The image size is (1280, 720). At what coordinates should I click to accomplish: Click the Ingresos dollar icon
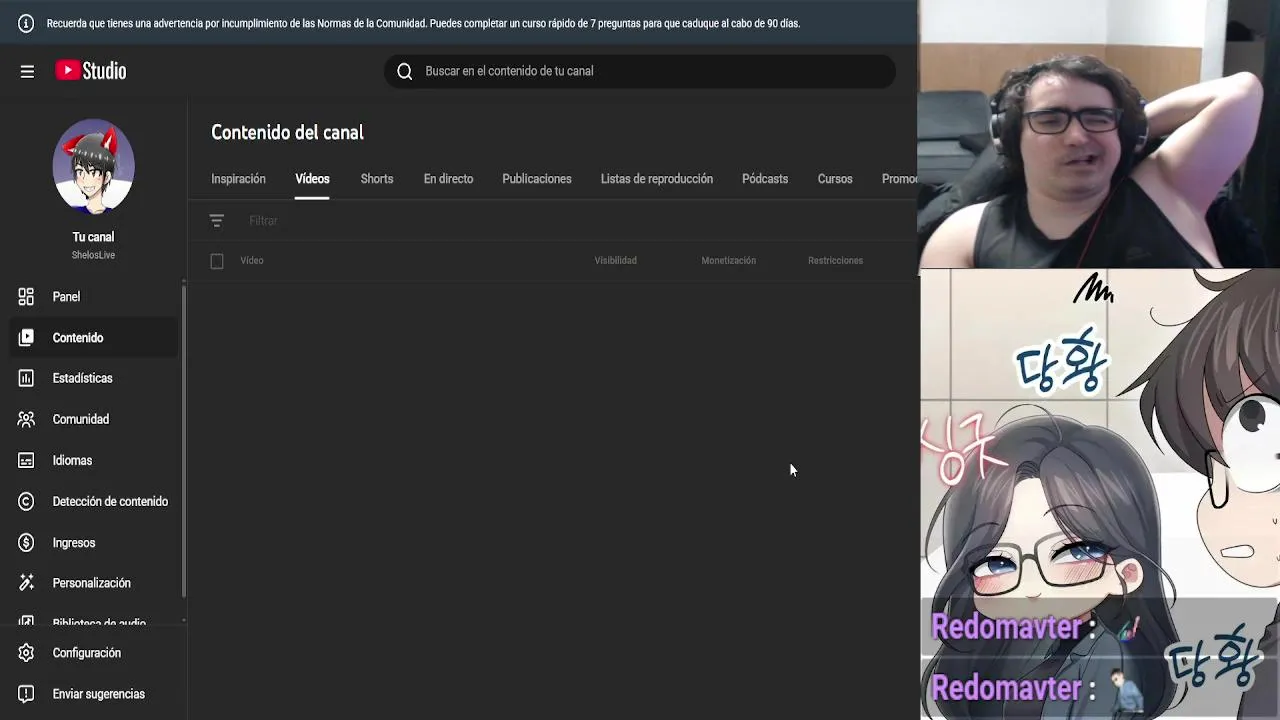pyautogui.click(x=26, y=542)
